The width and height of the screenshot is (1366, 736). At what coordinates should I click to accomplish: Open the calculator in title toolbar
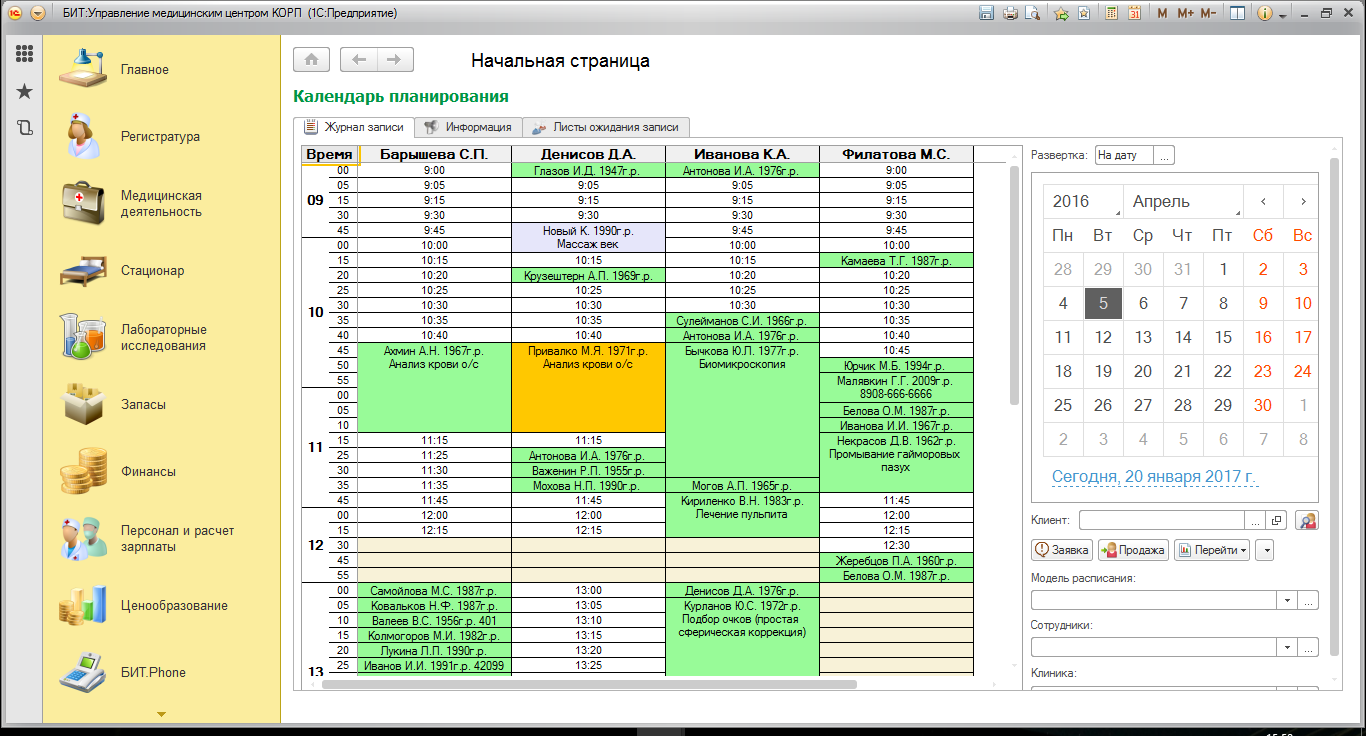pos(1112,13)
